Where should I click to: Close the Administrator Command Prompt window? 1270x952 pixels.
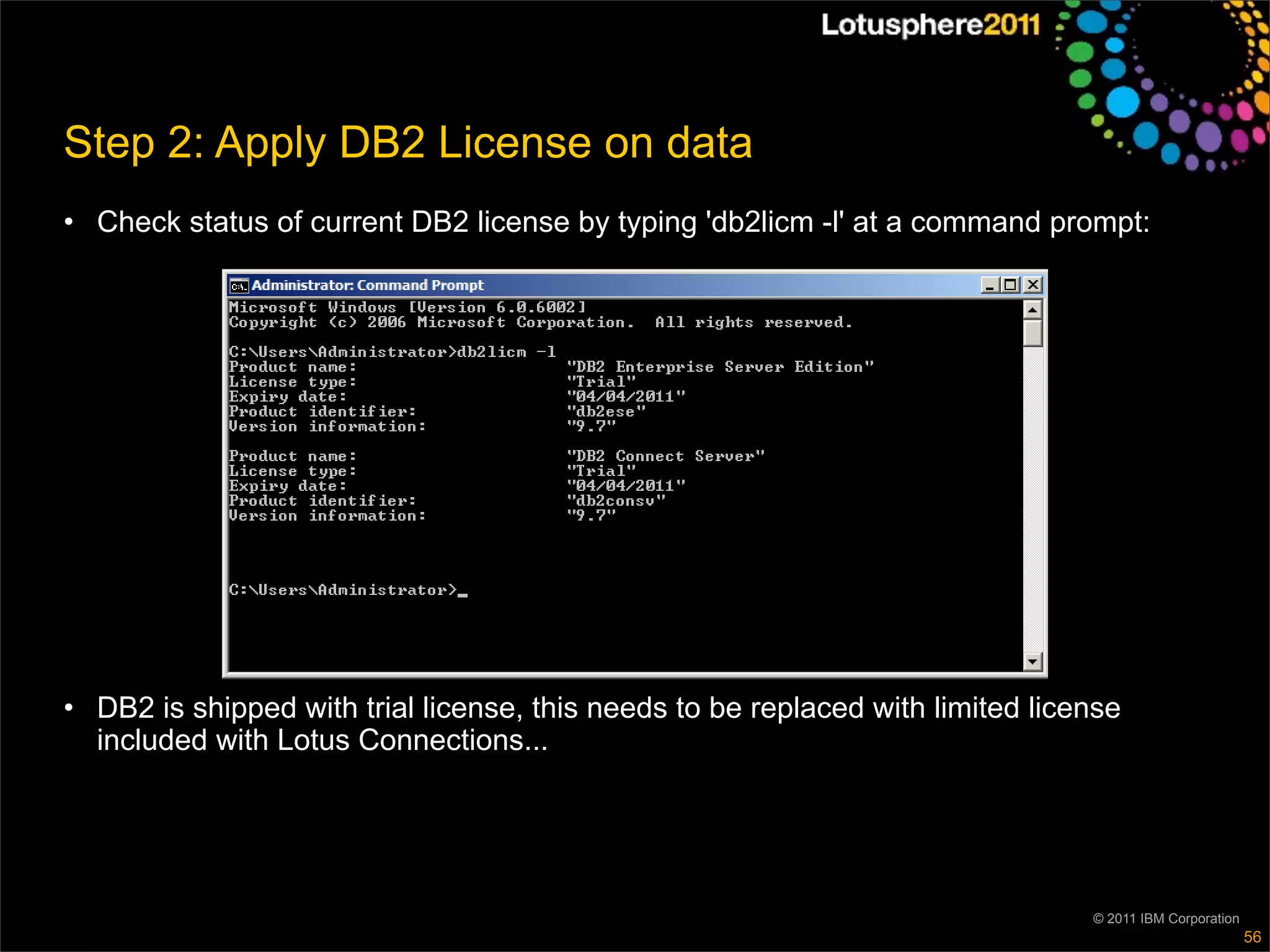1032,285
